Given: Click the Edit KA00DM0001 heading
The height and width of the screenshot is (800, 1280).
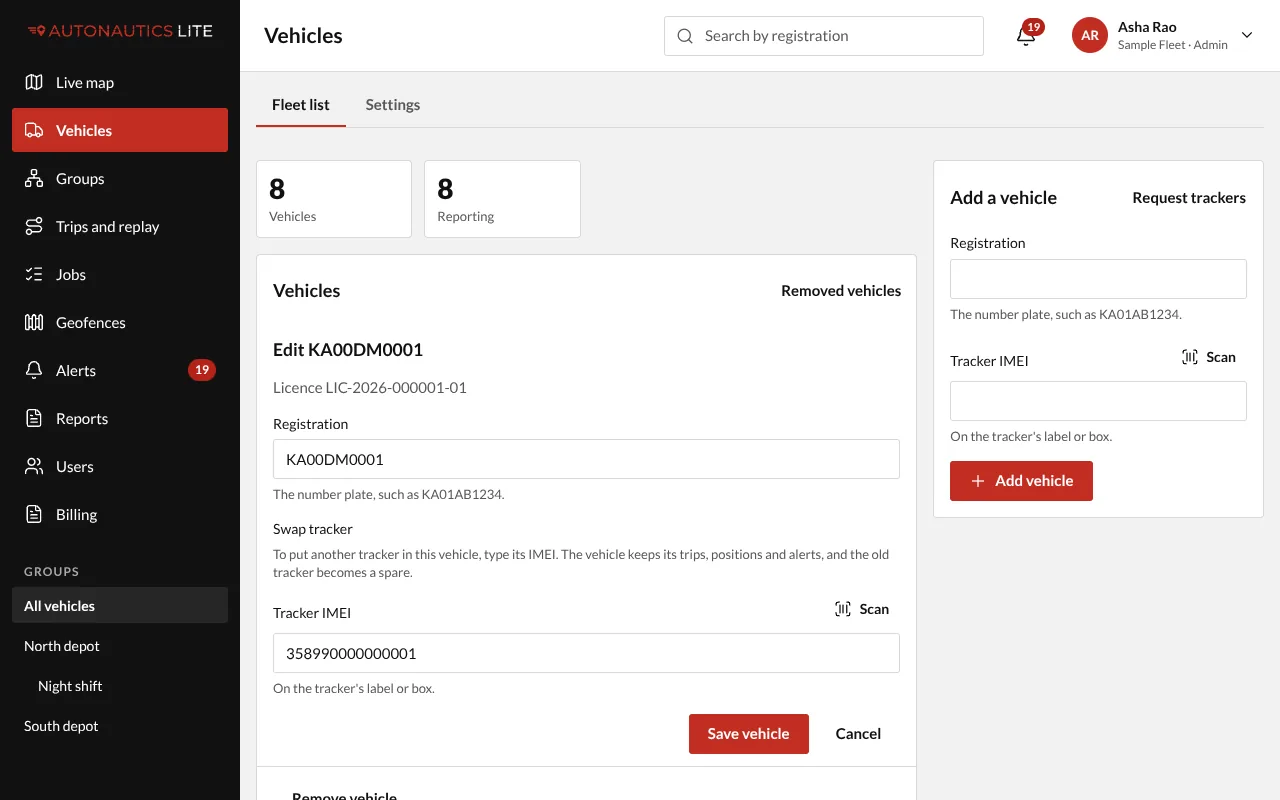Looking at the screenshot, I should click(348, 350).
